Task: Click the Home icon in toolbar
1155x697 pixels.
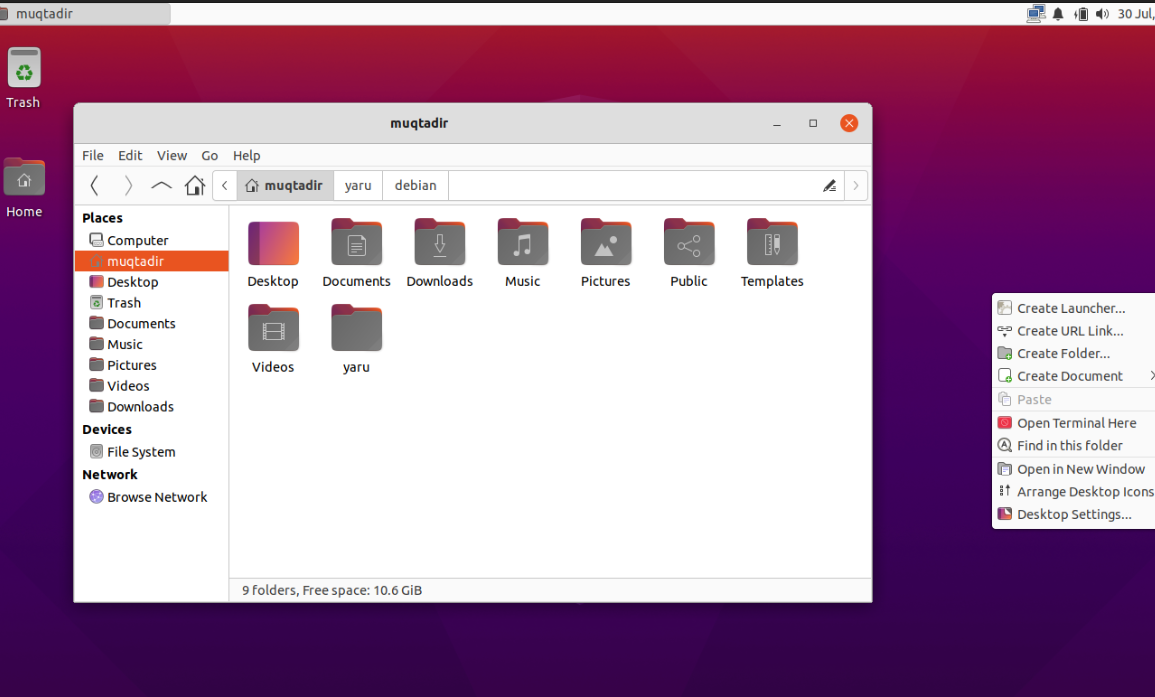Action: tap(195, 185)
